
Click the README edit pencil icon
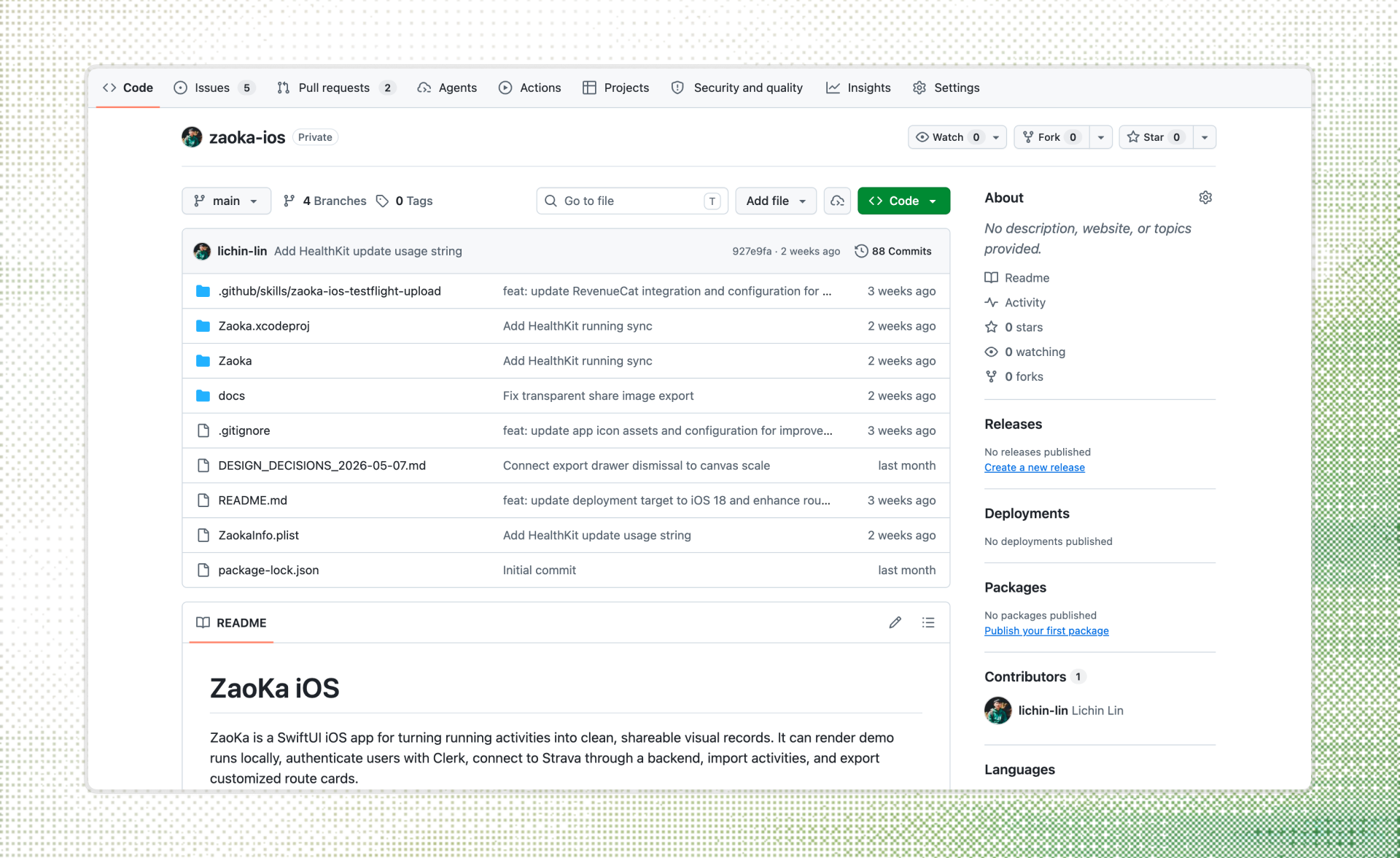click(x=895, y=622)
